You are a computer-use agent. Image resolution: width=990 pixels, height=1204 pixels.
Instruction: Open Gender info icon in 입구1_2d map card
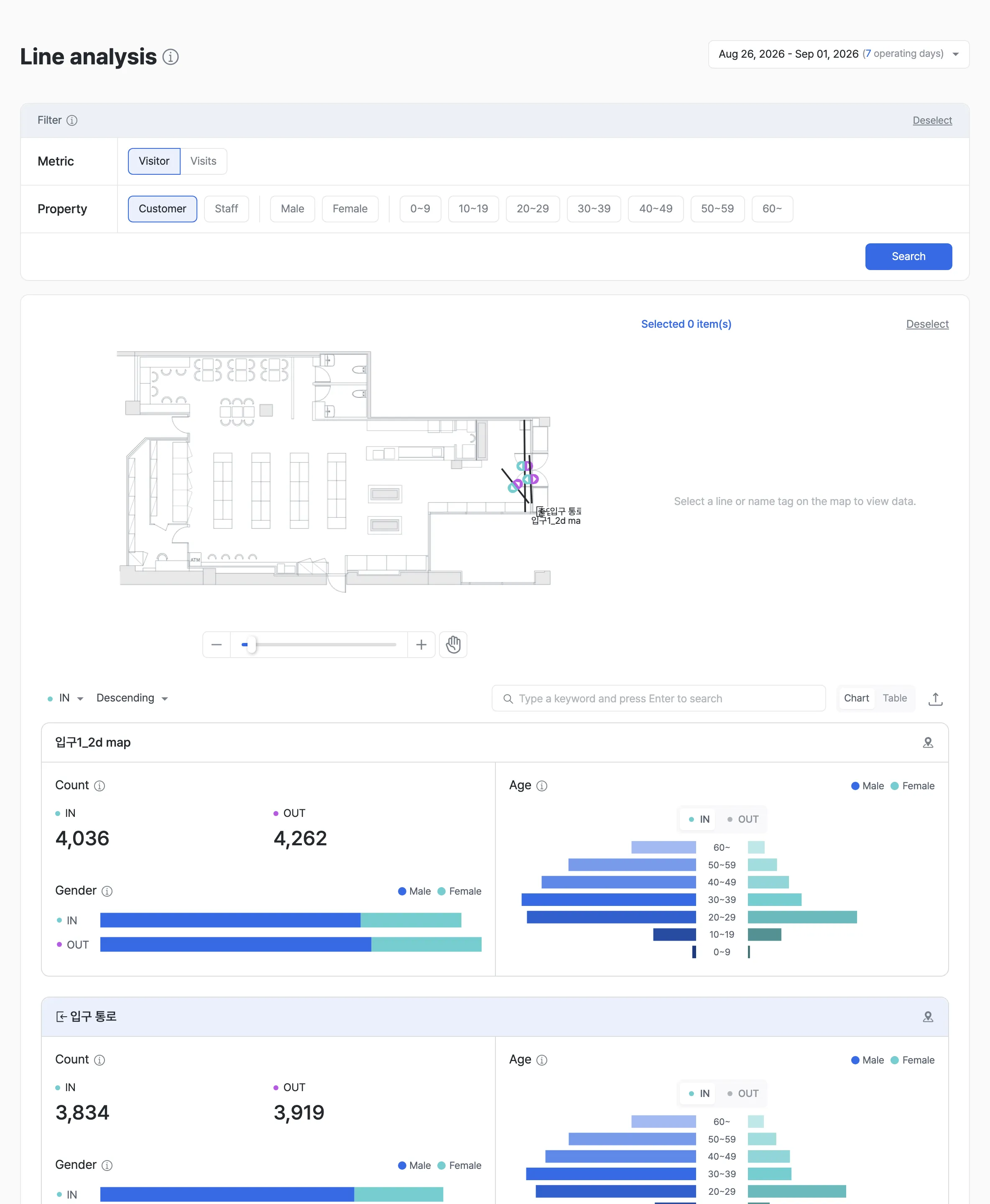(x=107, y=891)
